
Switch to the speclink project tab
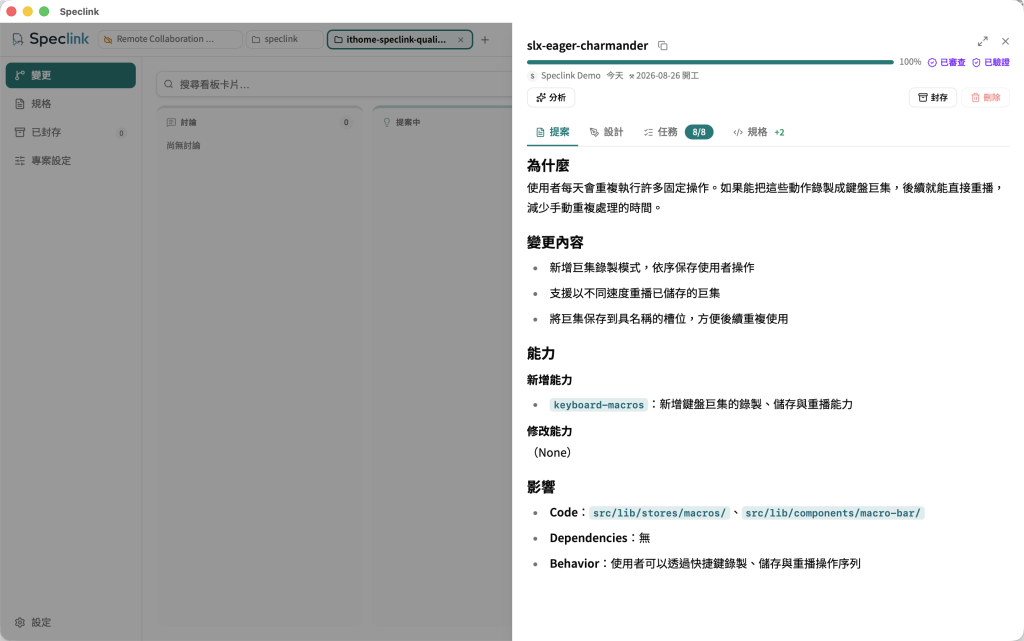284,39
